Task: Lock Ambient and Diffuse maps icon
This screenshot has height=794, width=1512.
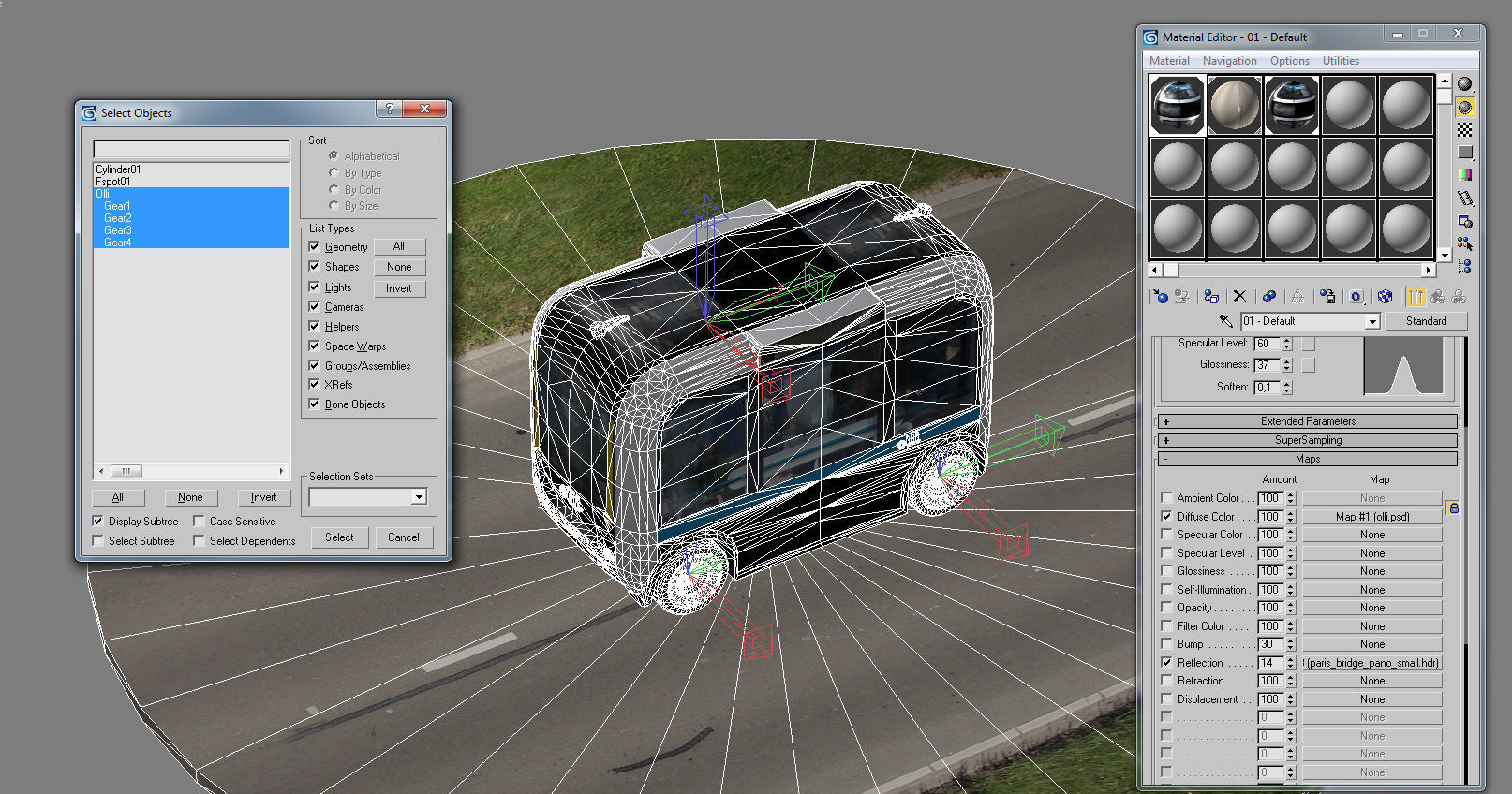Action: click(x=1453, y=507)
